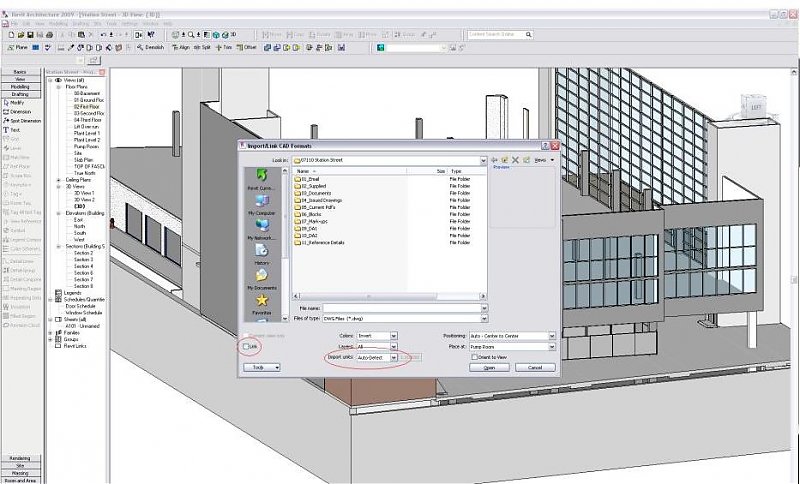This screenshot has height=484, width=800.
Task: Switch to the View design bar tab
Action: click(x=20, y=80)
